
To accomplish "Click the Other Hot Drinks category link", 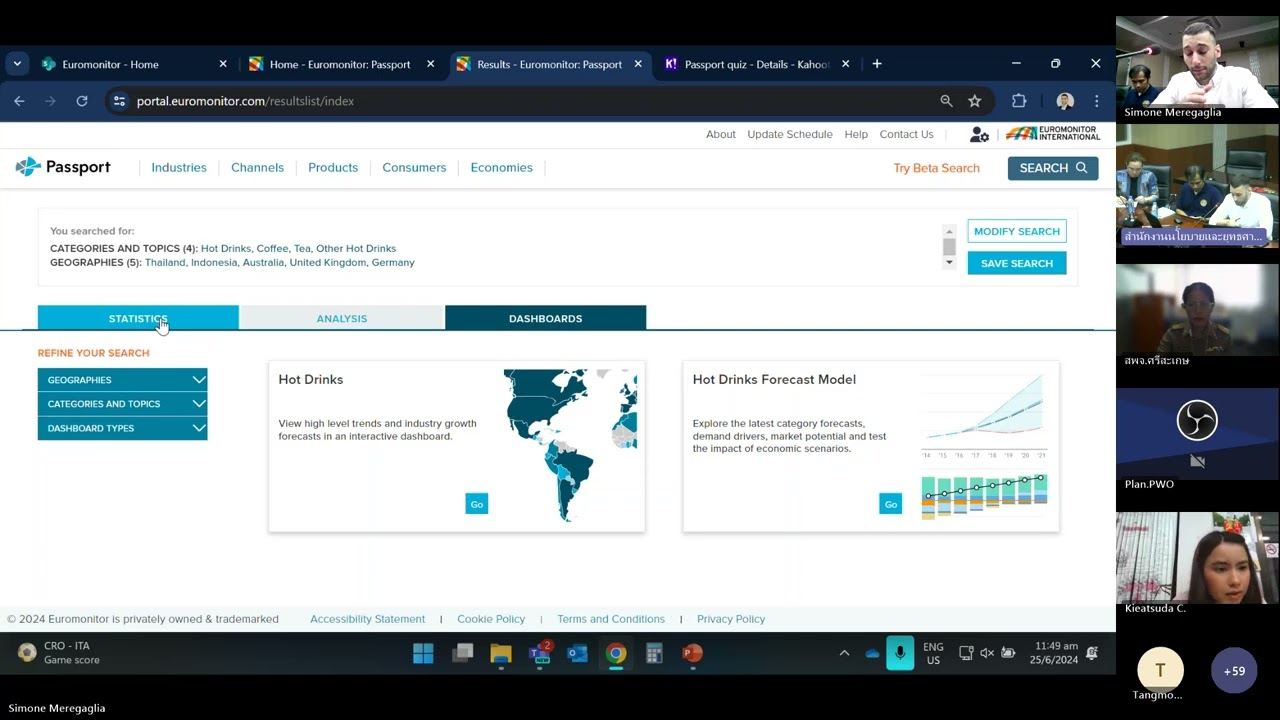I will (x=356, y=248).
